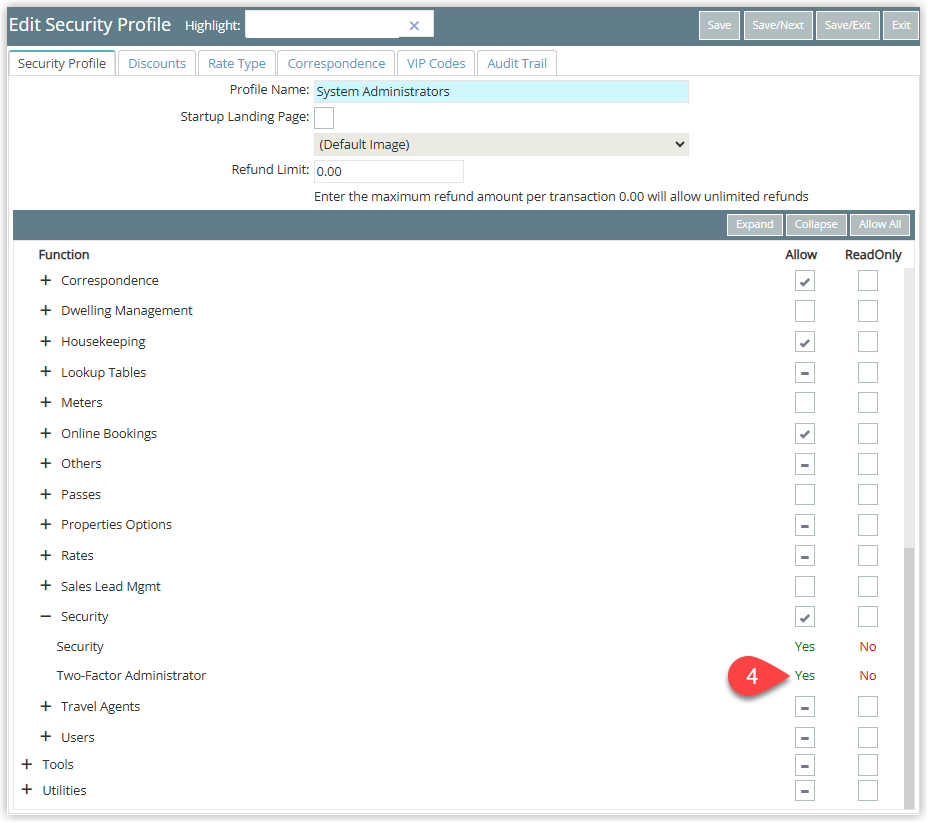
Task: Toggle Allow for Lookup Tables
Action: [805, 373]
